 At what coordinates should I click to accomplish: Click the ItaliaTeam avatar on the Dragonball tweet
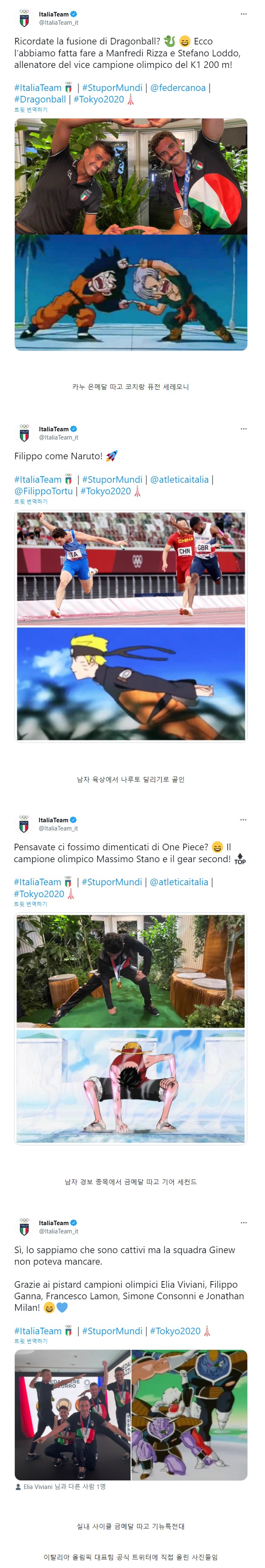coord(24,18)
